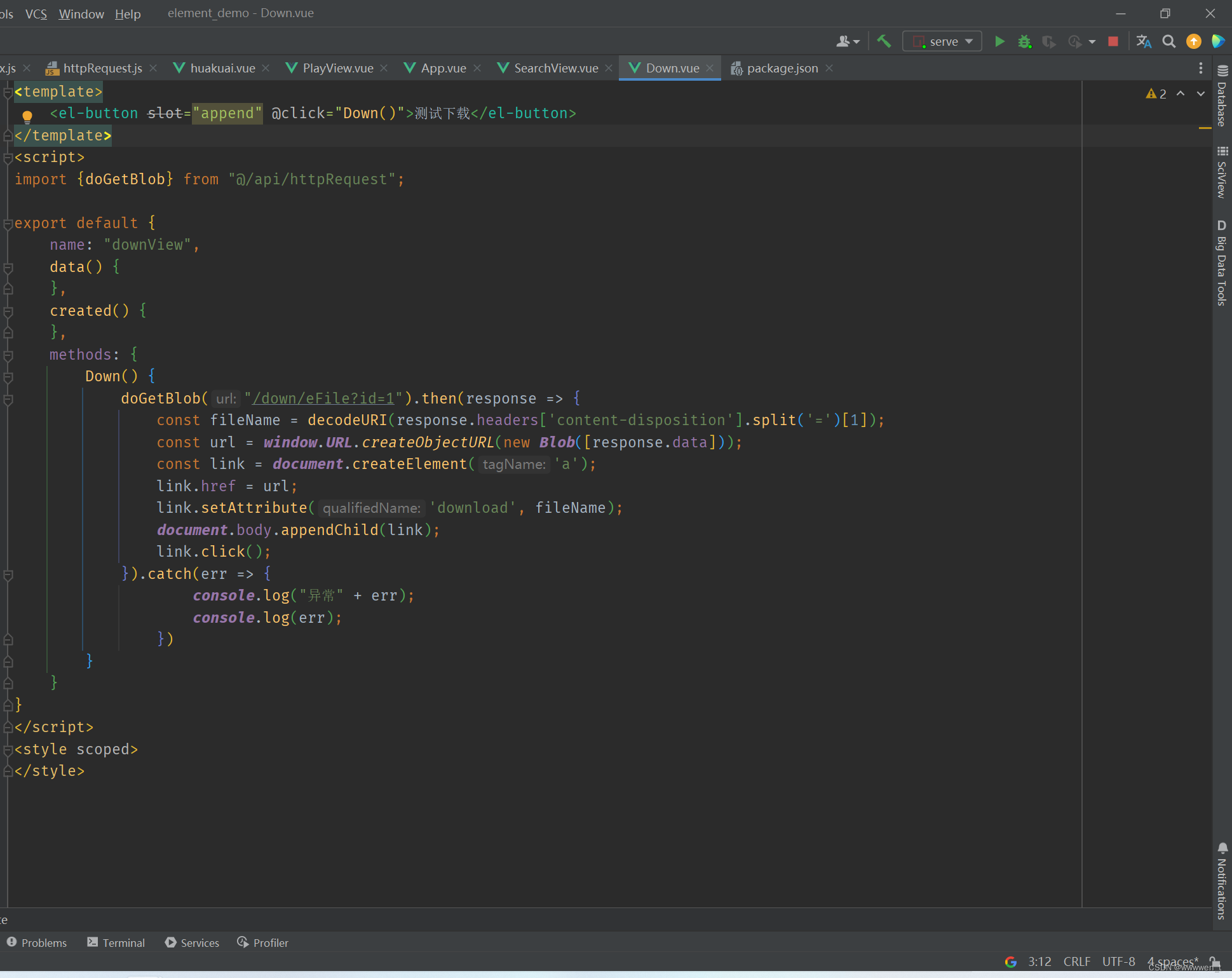Click the CRLF line separator widget
The width and height of the screenshot is (1232, 978).
[x=1076, y=961]
